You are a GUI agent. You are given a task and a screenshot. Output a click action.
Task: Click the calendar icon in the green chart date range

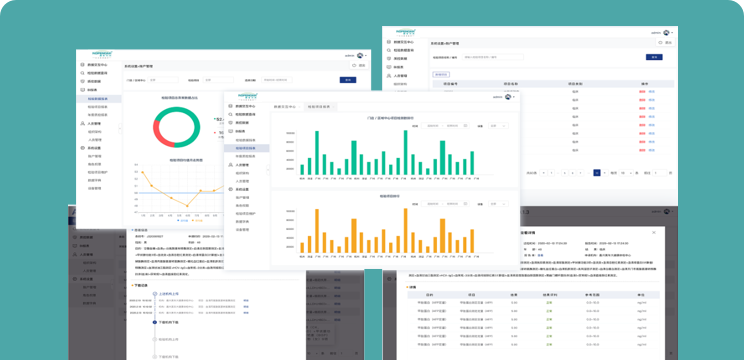(465, 126)
